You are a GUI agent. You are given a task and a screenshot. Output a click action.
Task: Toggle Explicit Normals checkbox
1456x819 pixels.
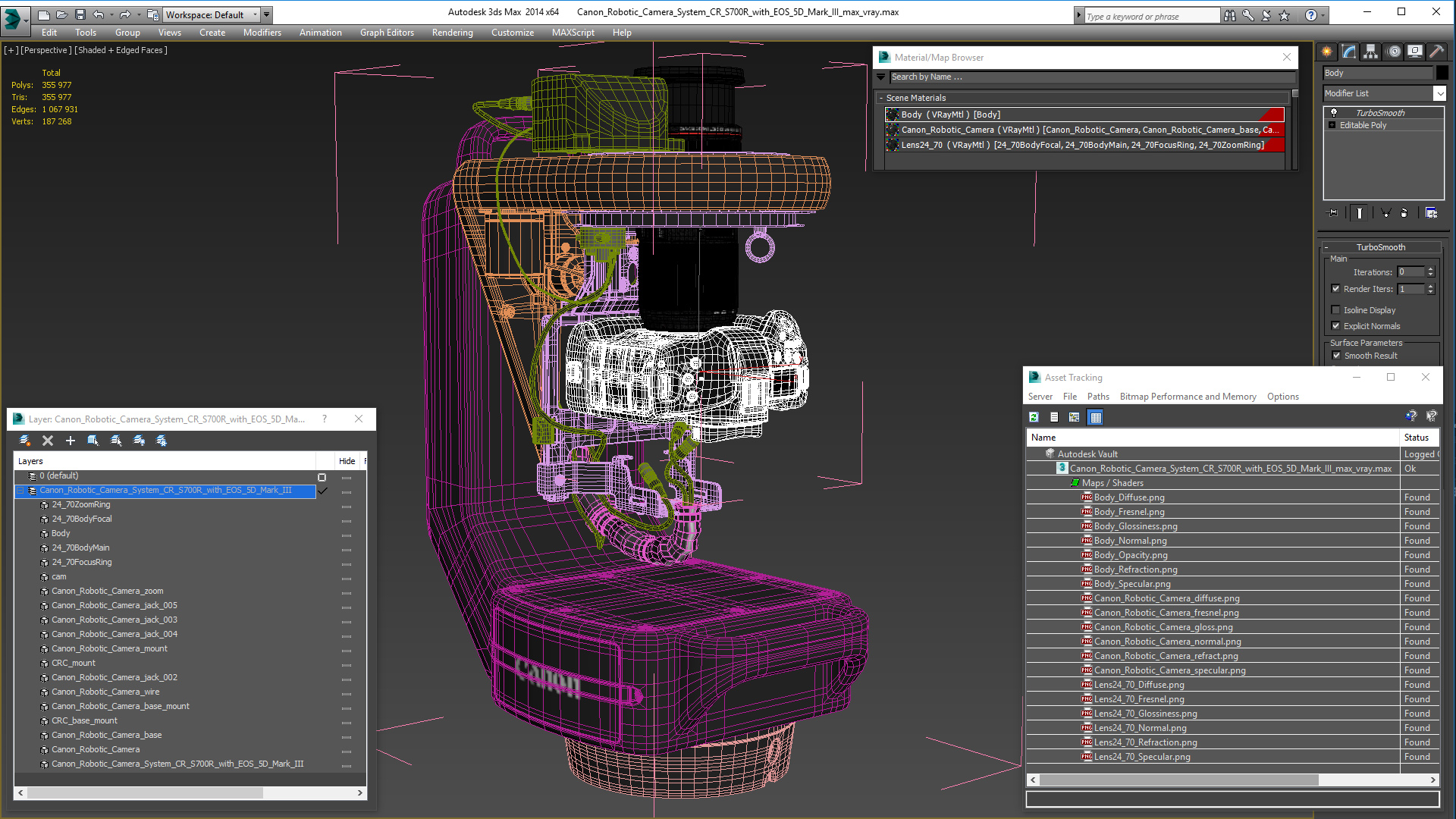pyautogui.click(x=1336, y=326)
